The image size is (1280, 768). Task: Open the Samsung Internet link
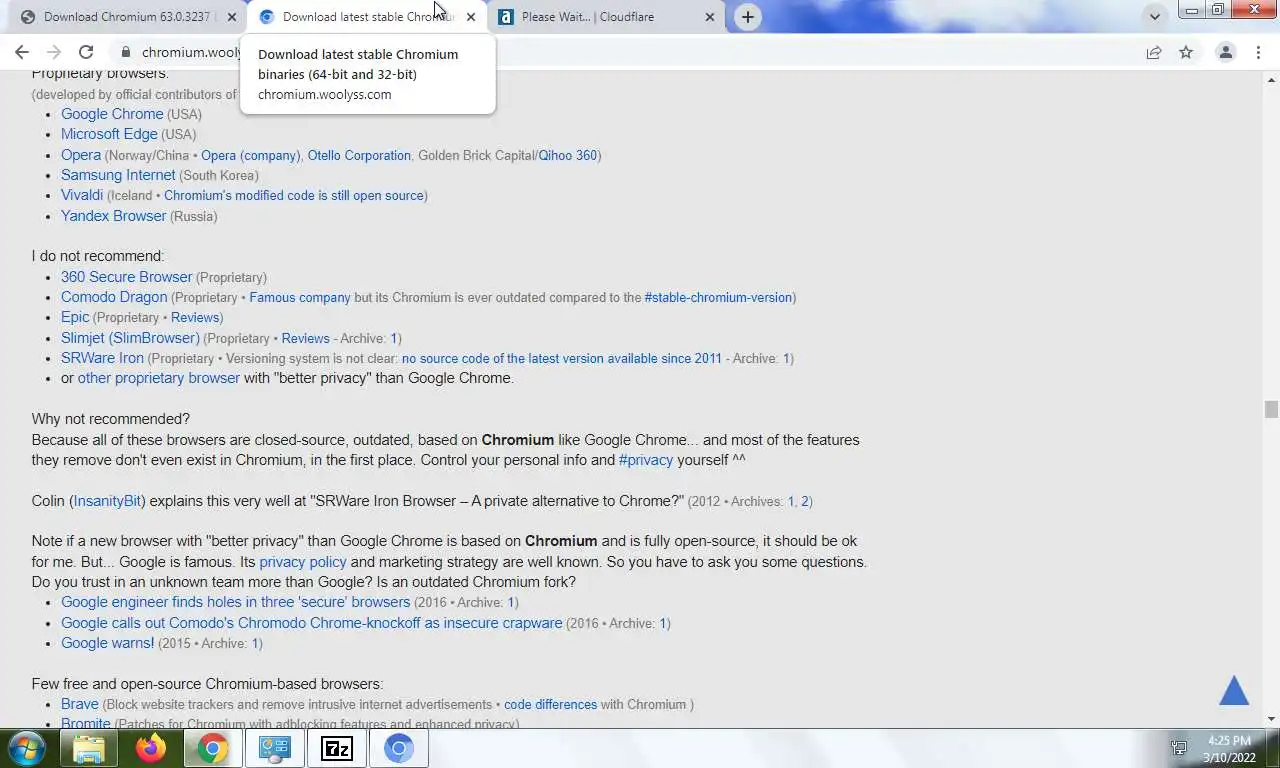click(118, 175)
